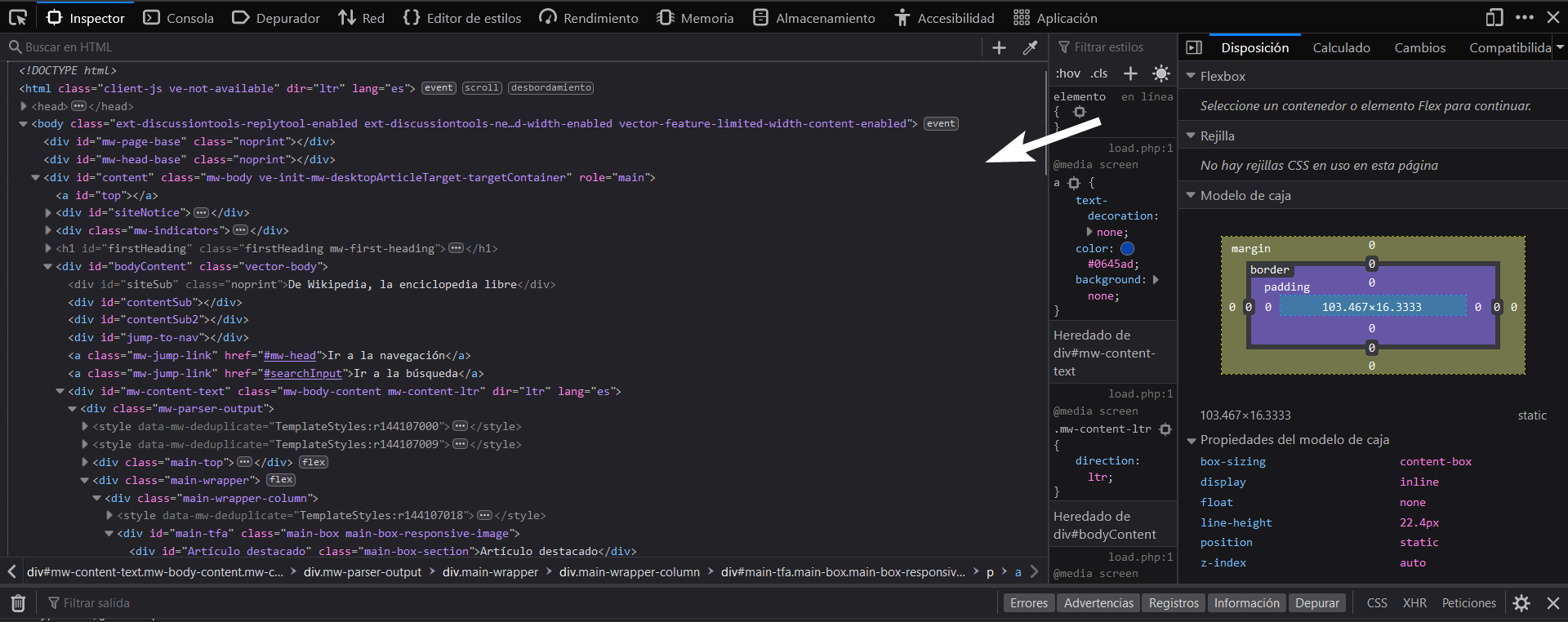Clear console output with trash icon
This screenshot has width=1568, height=622.
18,603
